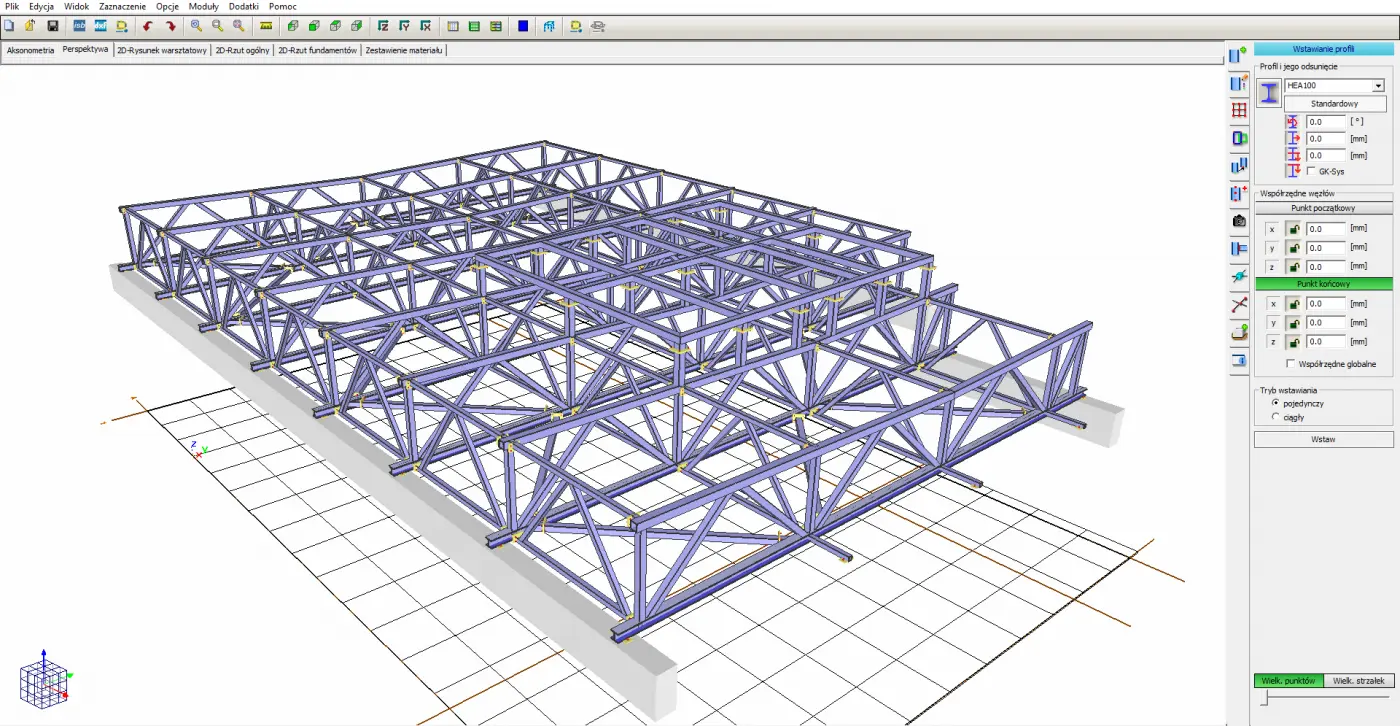Click the point size slider handle
The width and height of the screenshot is (1400, 726).
coord(1263,700)
